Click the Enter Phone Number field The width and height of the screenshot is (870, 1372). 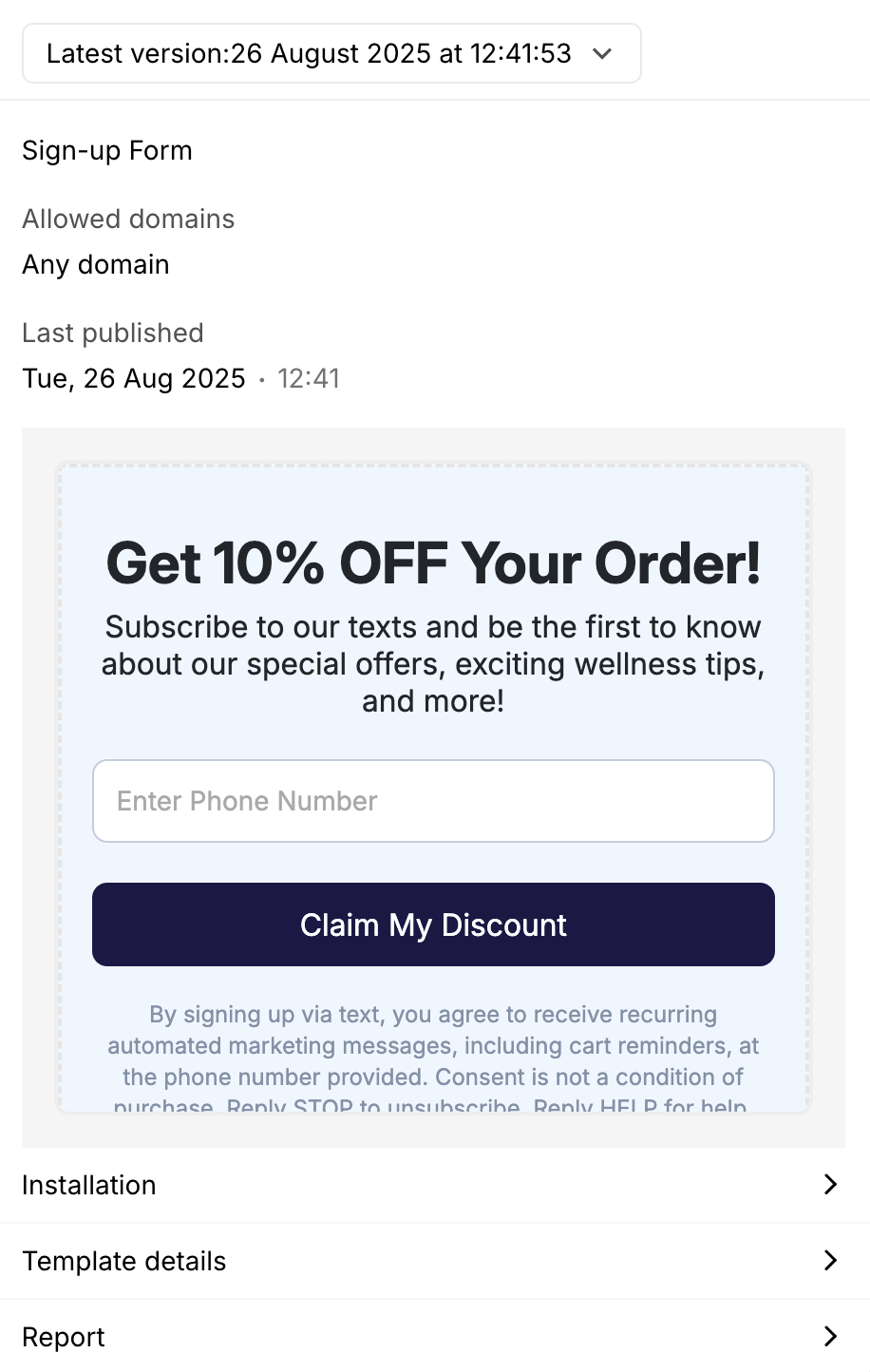(433, 801)
